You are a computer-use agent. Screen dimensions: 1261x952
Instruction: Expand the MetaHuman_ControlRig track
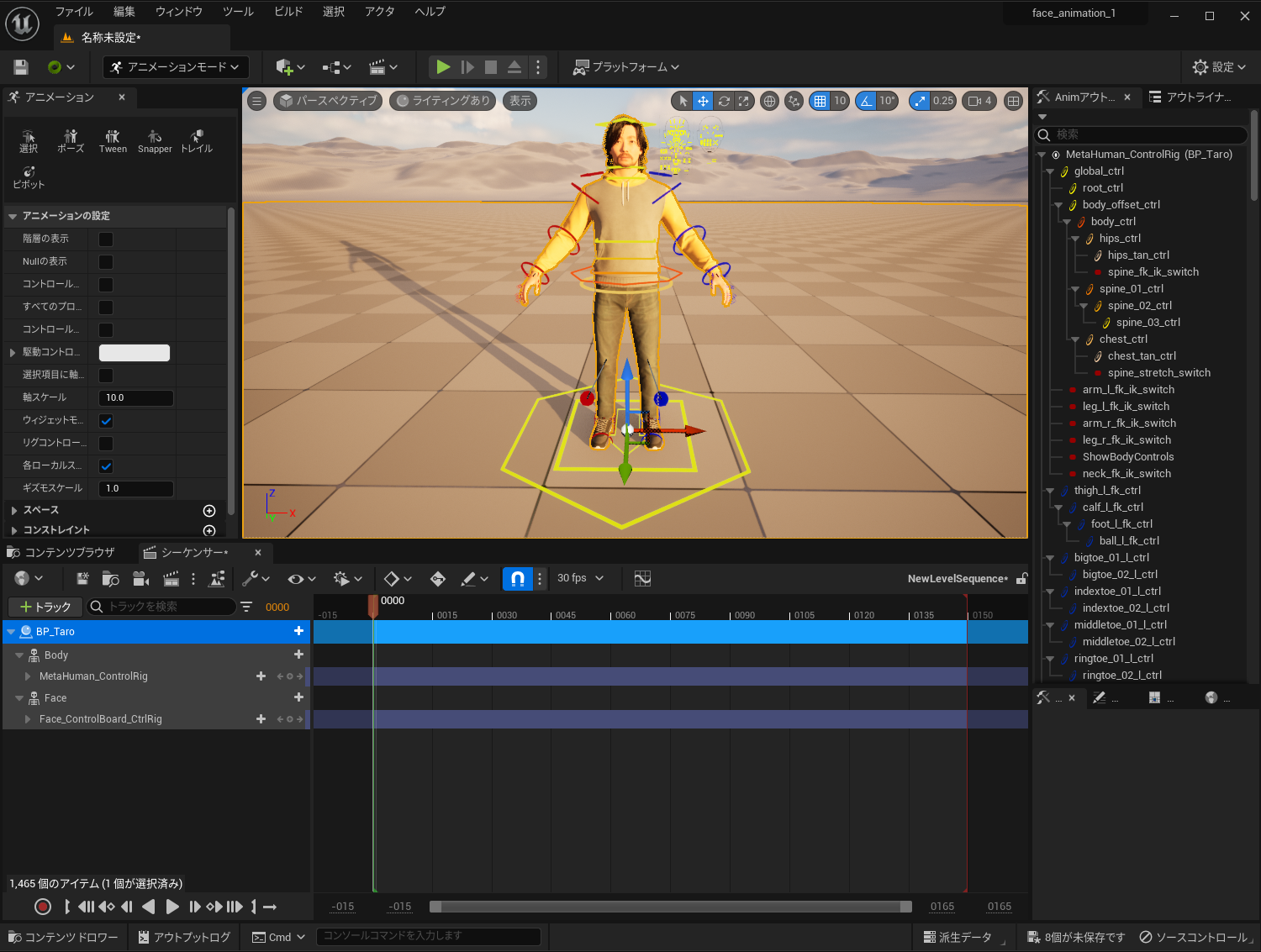pos(28,676)
